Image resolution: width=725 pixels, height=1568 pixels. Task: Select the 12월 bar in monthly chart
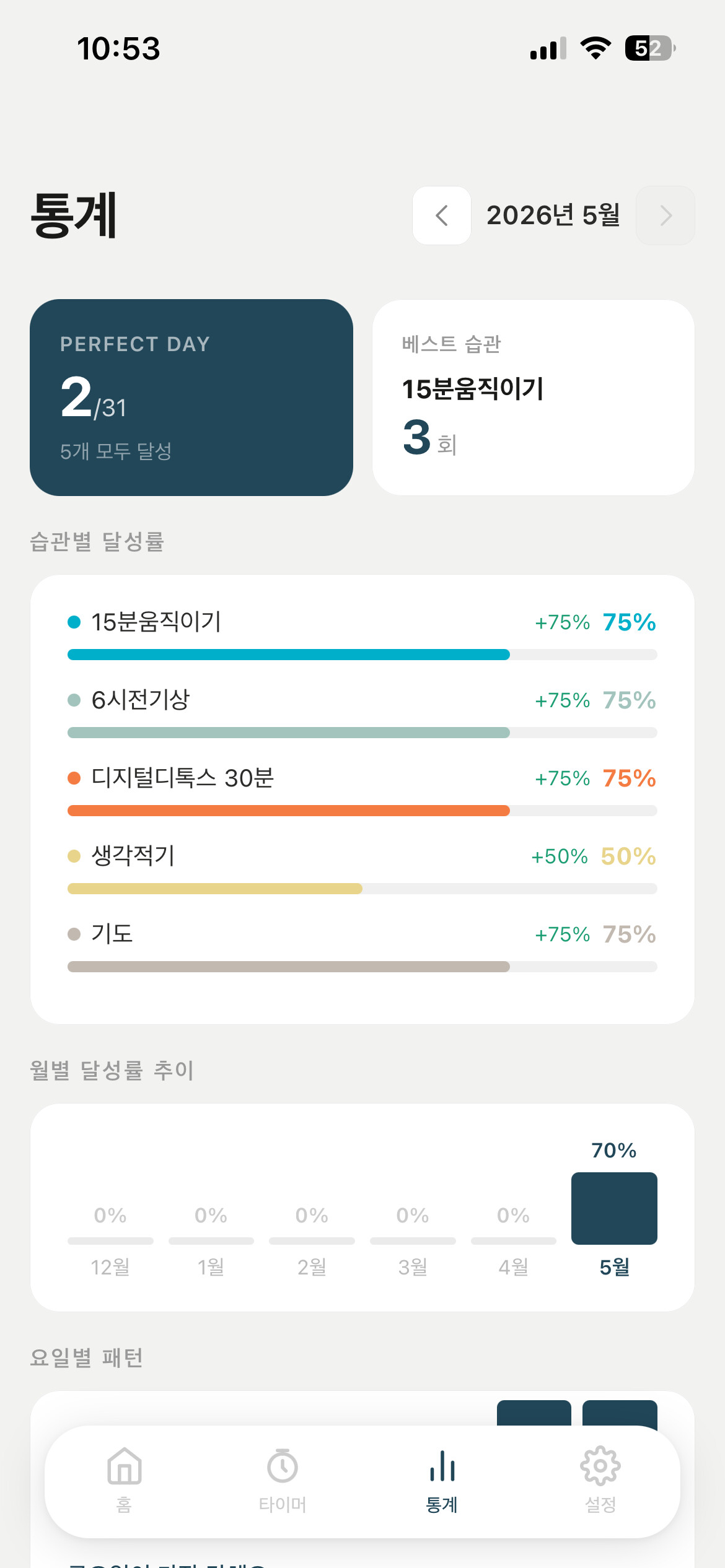110,1240
